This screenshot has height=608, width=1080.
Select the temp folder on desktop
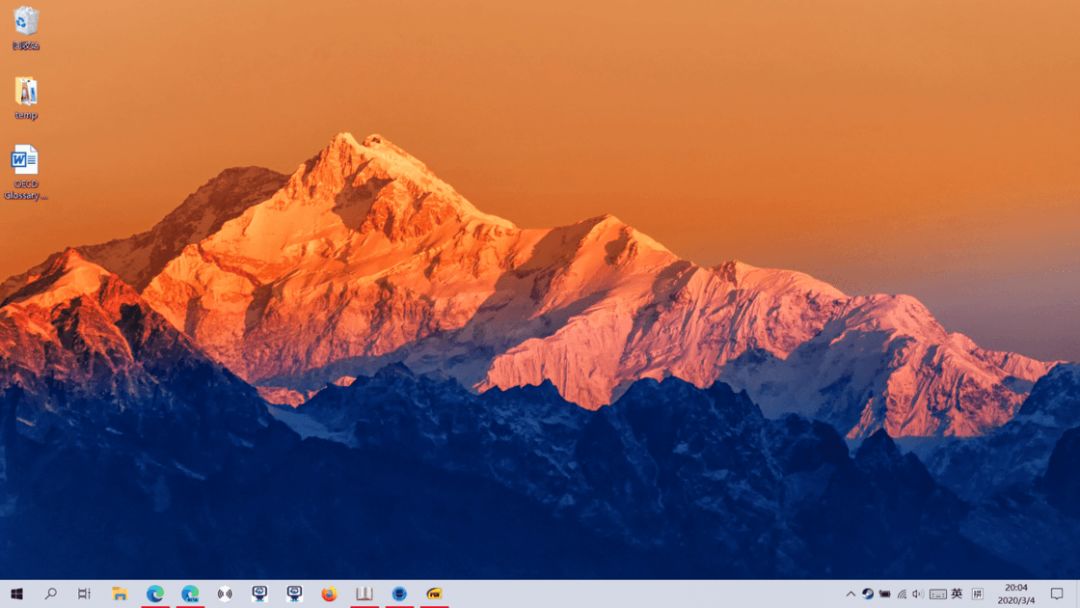25,98
